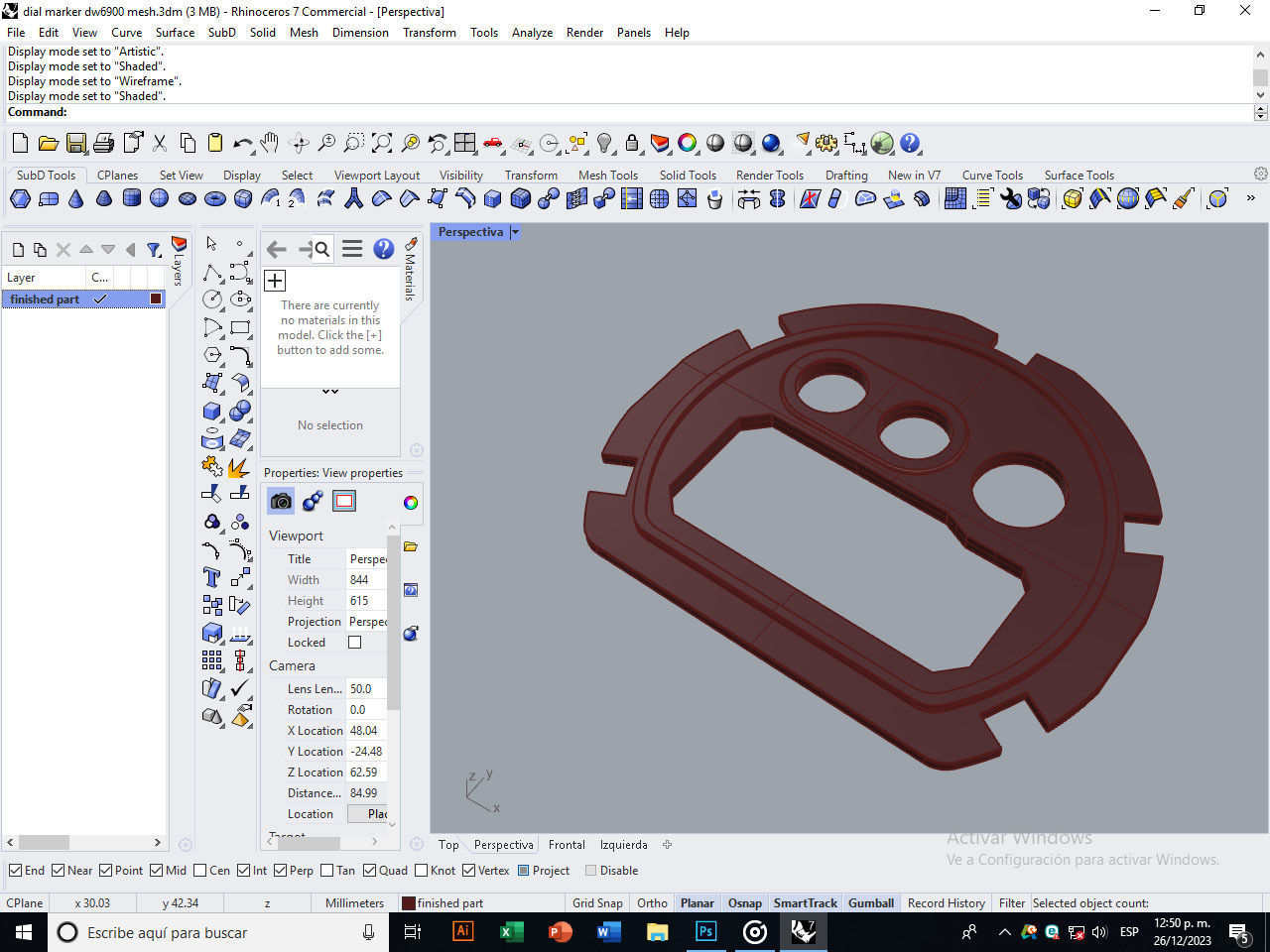
Task: Click the hamburger menu in Materials panel
Action: [351, 249]
